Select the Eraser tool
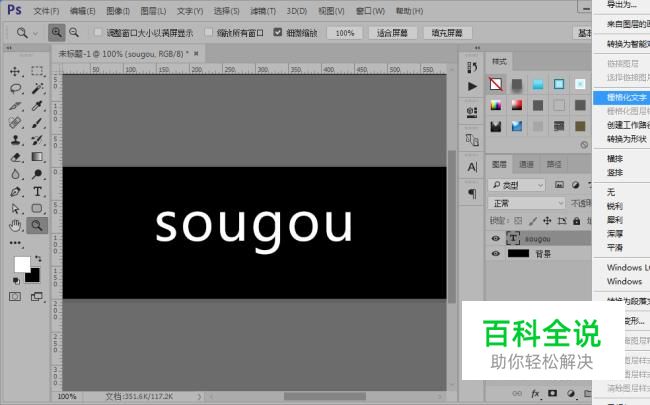Image resolution: width=650 pixels, height=405 pixels. pyautogui.click(x=15, y=157)
